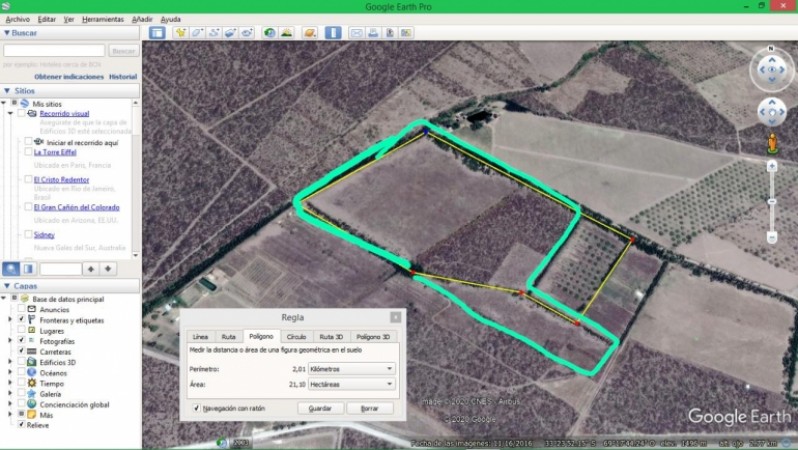
Task: Click Obtener indicaciones link
Action: (69, 77)
